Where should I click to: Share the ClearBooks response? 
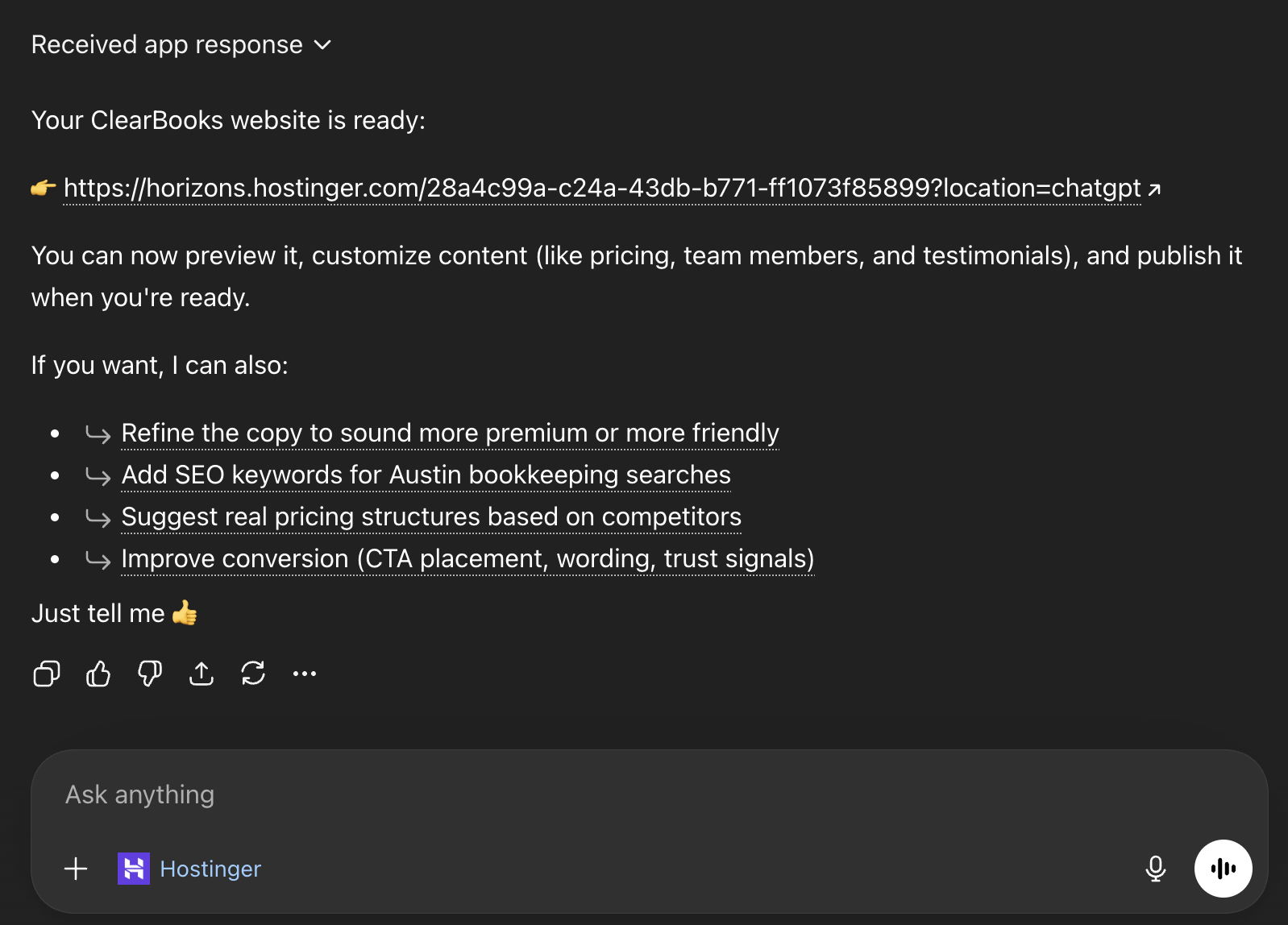(201, 674)
